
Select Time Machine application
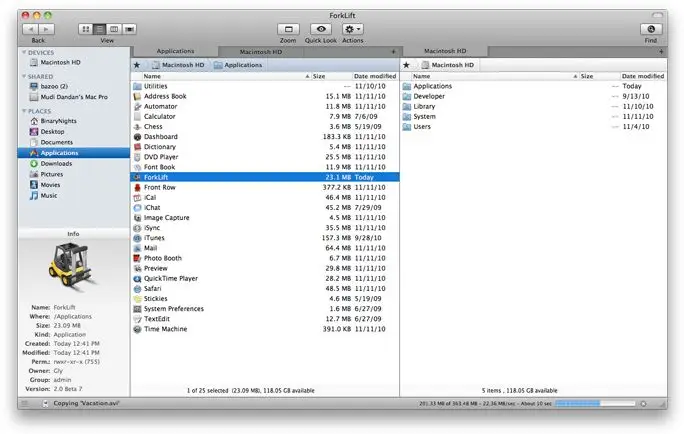tap(265, 329)
